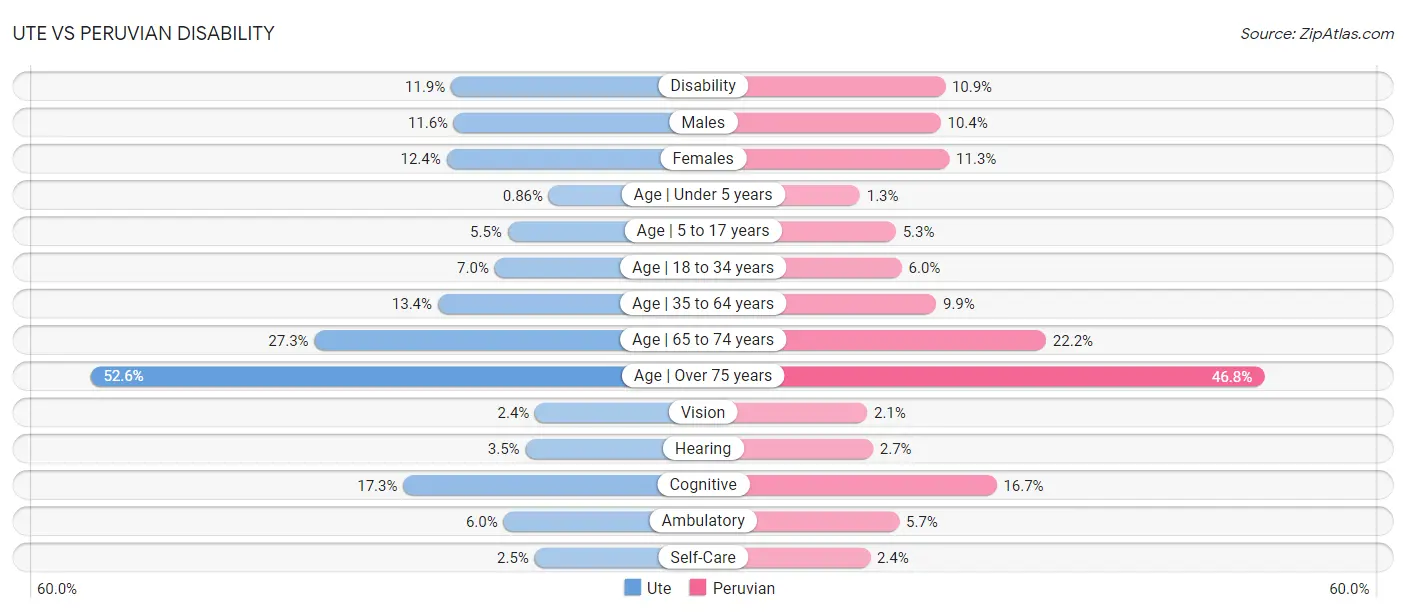The image size is (1406, 612).
Task: Toggle the Ute series legend label
Action: (x=658, y=588)
